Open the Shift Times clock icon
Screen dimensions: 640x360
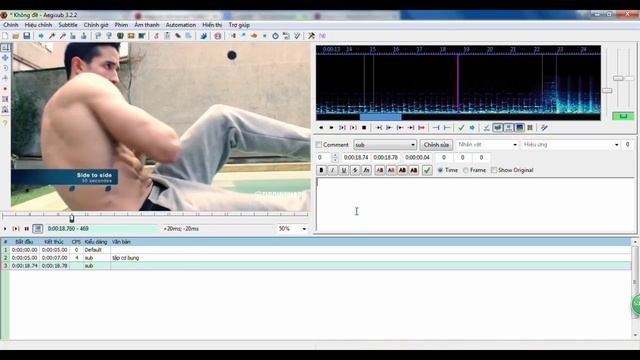pyautogui.click(x=276, y=36)
